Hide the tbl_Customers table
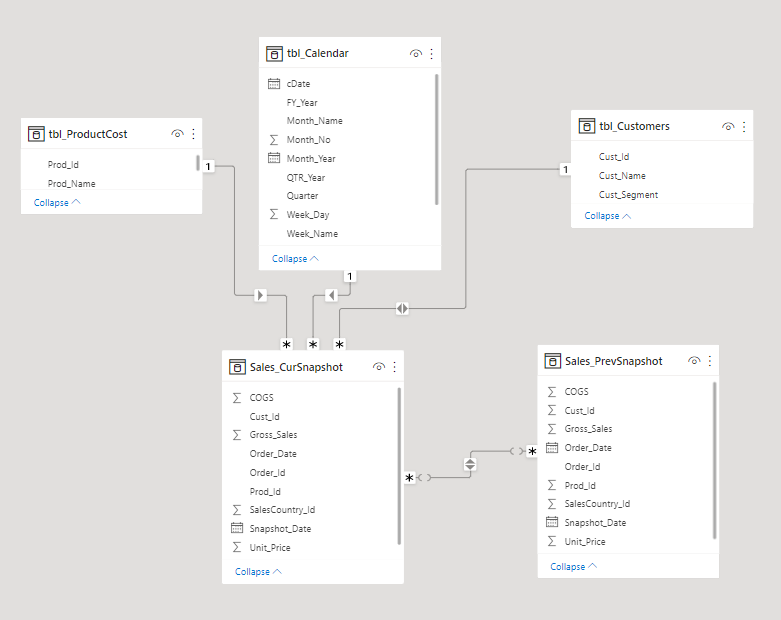 (728, 126)
